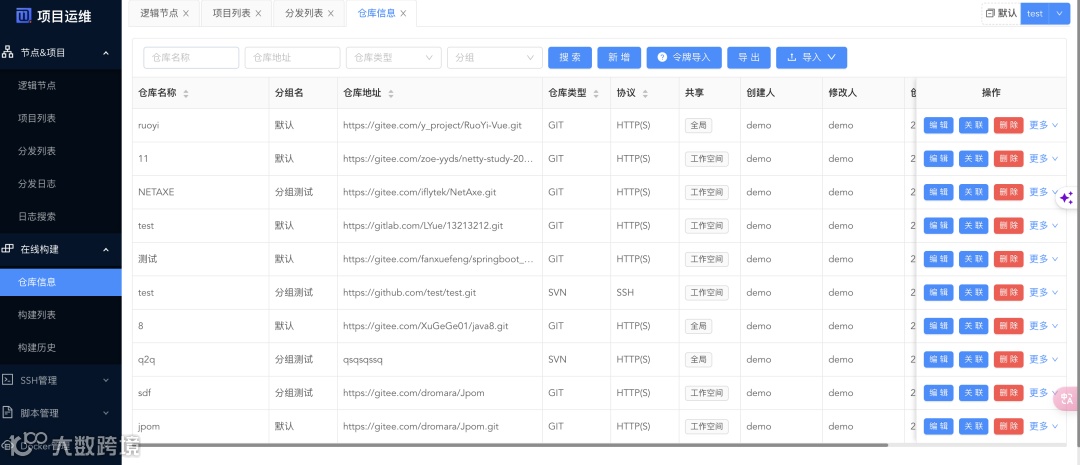Click the 脚本管理 file icon
Image resolution: width=1080 pixels, height=465 pixels.
coord(8,413)
